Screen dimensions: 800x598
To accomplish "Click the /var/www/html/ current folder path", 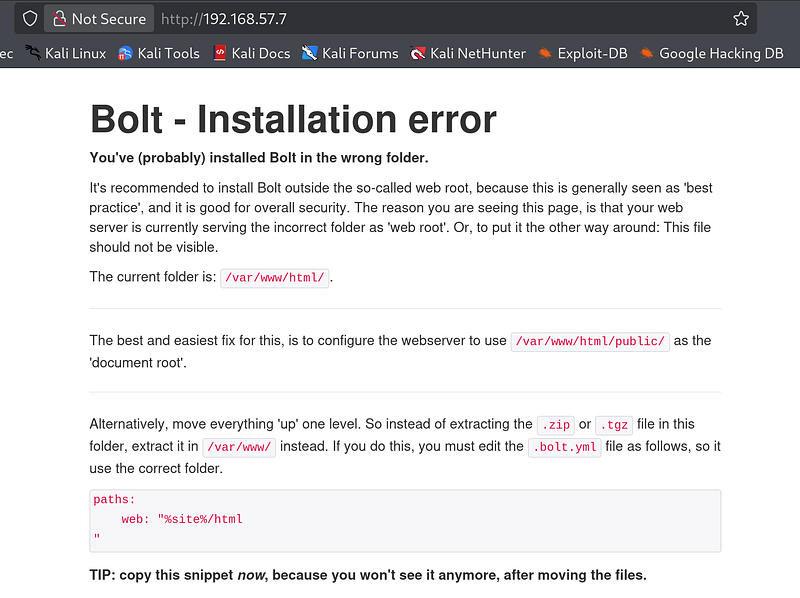I will 275,278.
